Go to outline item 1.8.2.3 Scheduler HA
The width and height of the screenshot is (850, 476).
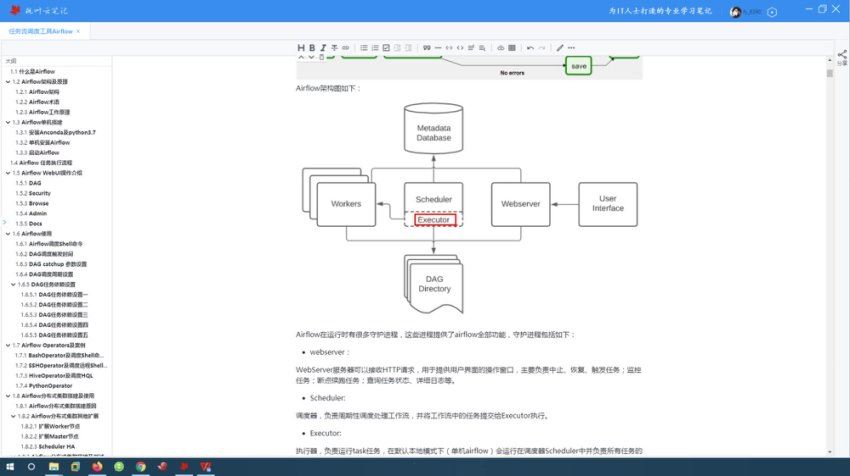point(48,447)
